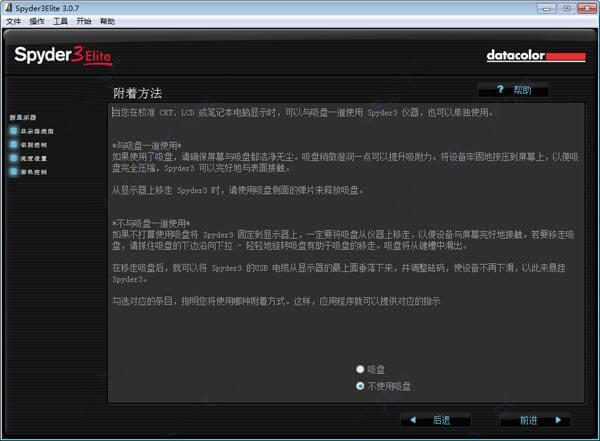Open the 操作 menu
The width and height of the screenshot is (600, 441).
(37, 21)
